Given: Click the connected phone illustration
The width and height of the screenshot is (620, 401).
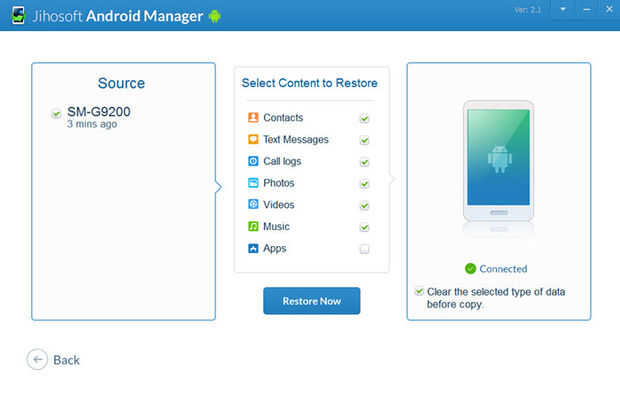Looking at the screenshot, I should [499, 161].
